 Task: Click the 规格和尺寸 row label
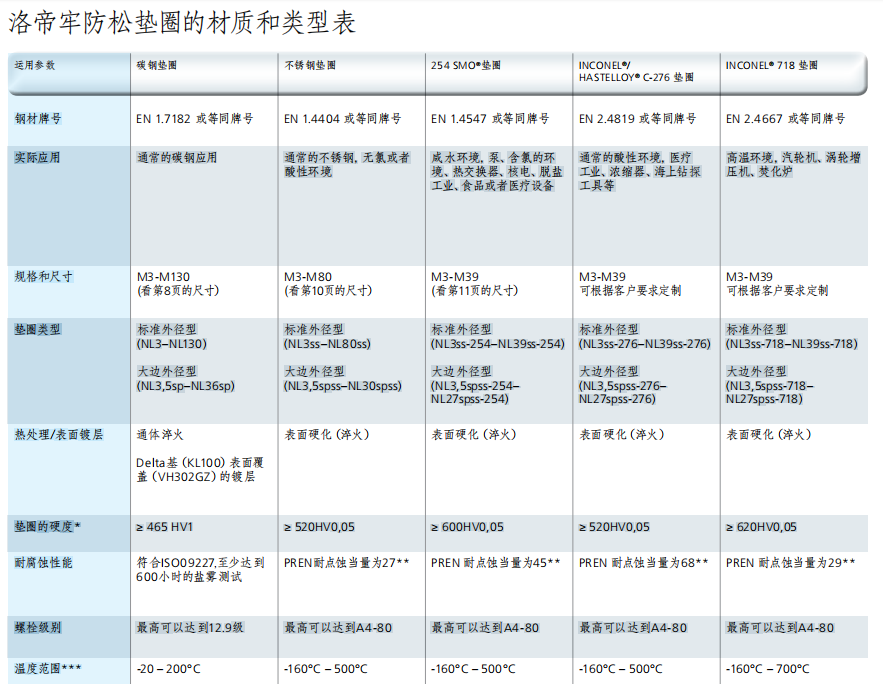(x=43, y=276)
